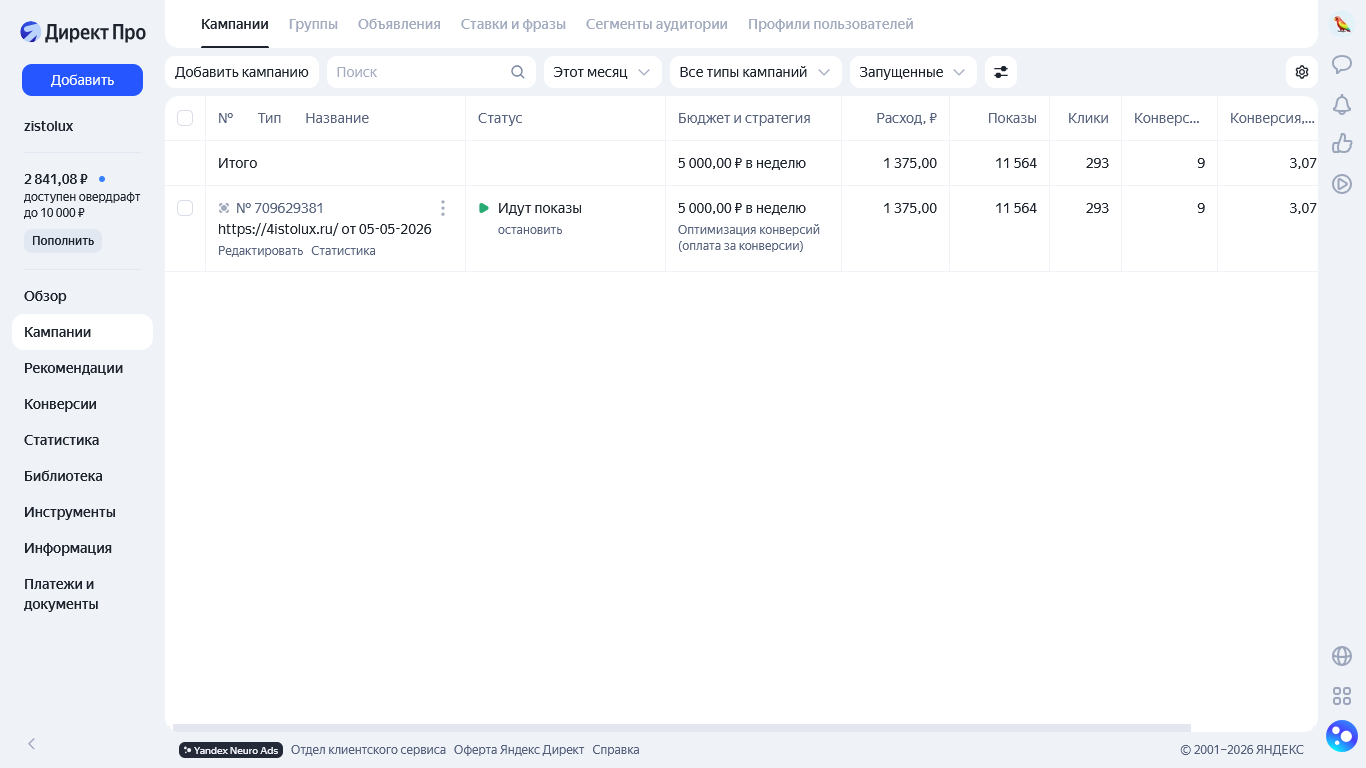Image resolution: width=1366 pixels, height=768 pixels.
Task: Open Статистика link under campaign
Action: (x=343, y=251)
